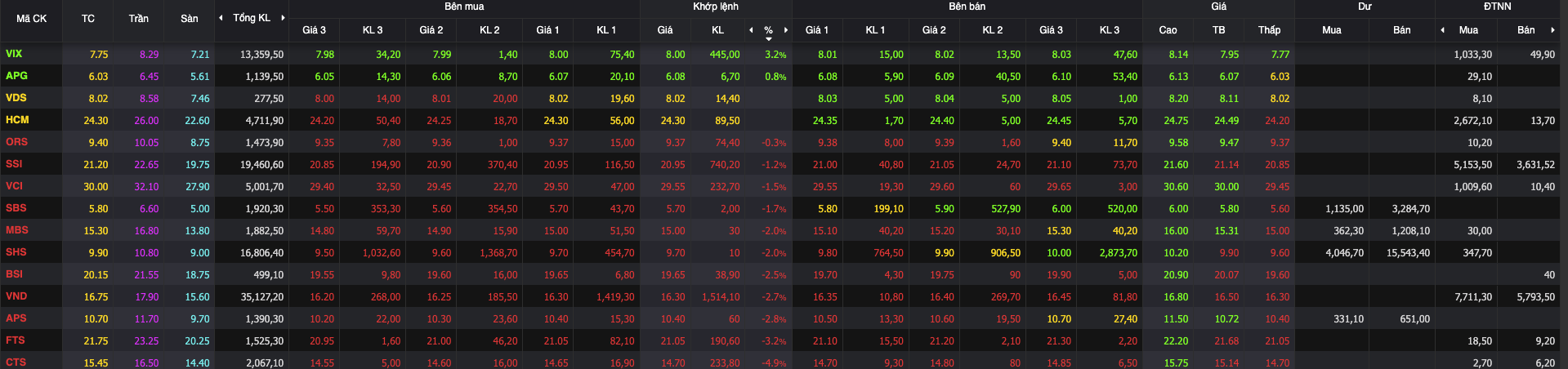
Task: Open the VIX stock symbol
Action: (x=14, y=54)
